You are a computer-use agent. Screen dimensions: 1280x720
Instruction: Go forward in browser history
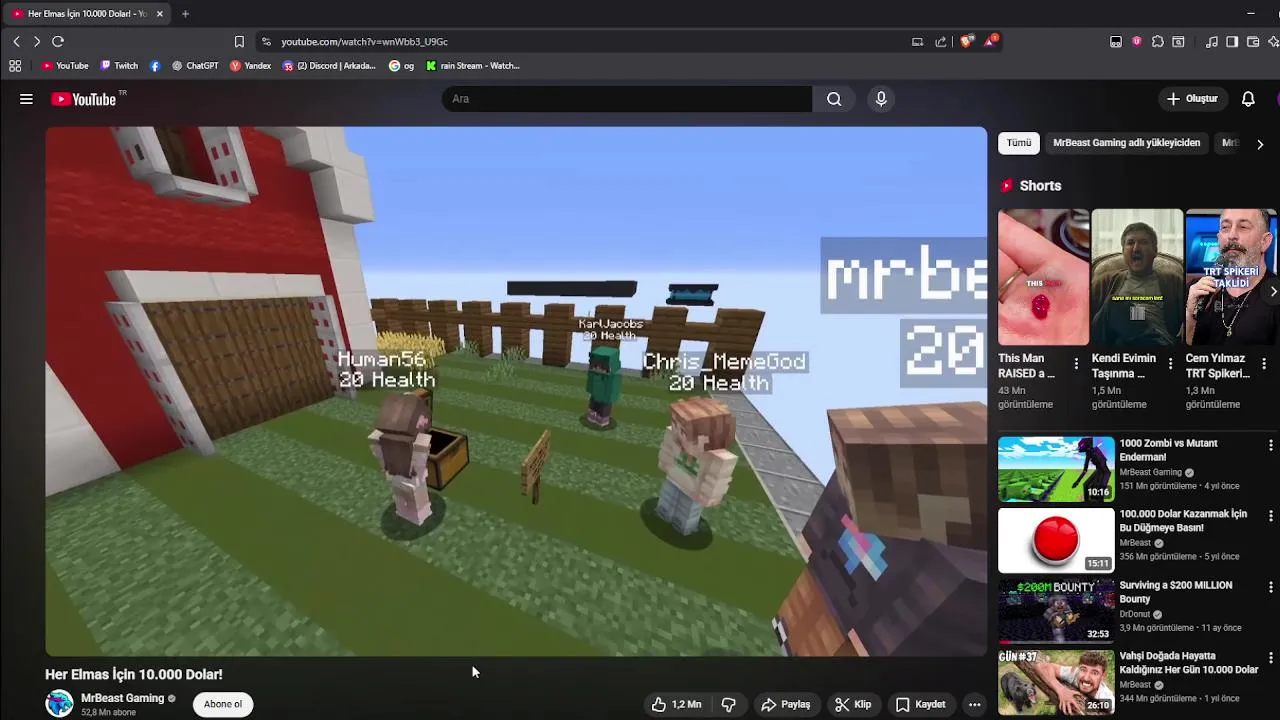37,41
